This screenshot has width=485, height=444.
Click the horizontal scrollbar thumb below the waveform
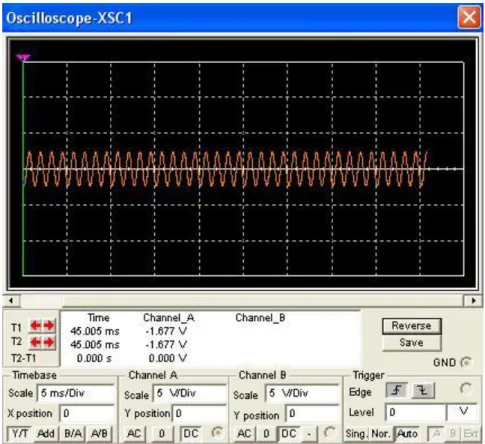pyautogui.click(x=41, y=301)
